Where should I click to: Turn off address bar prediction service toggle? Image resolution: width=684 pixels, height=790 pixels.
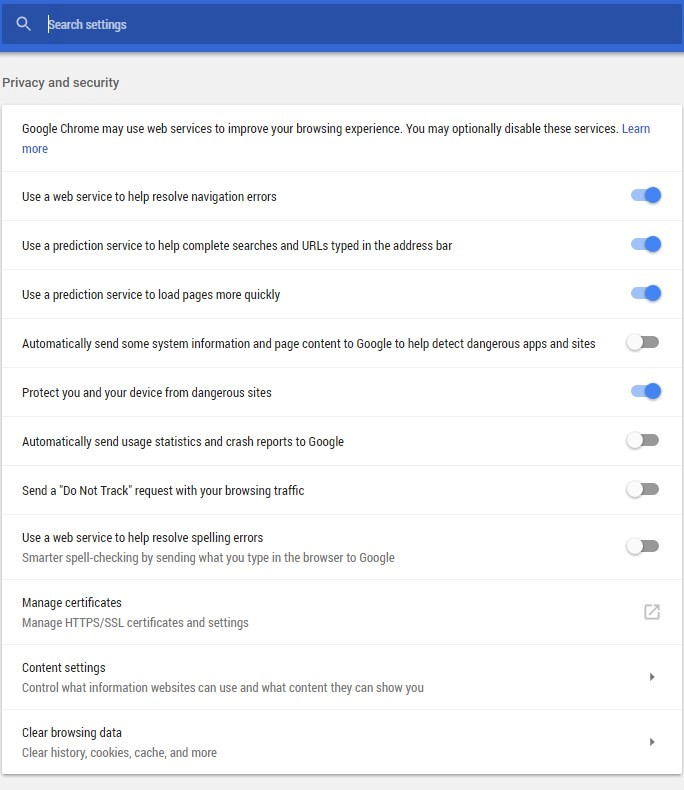646,244
